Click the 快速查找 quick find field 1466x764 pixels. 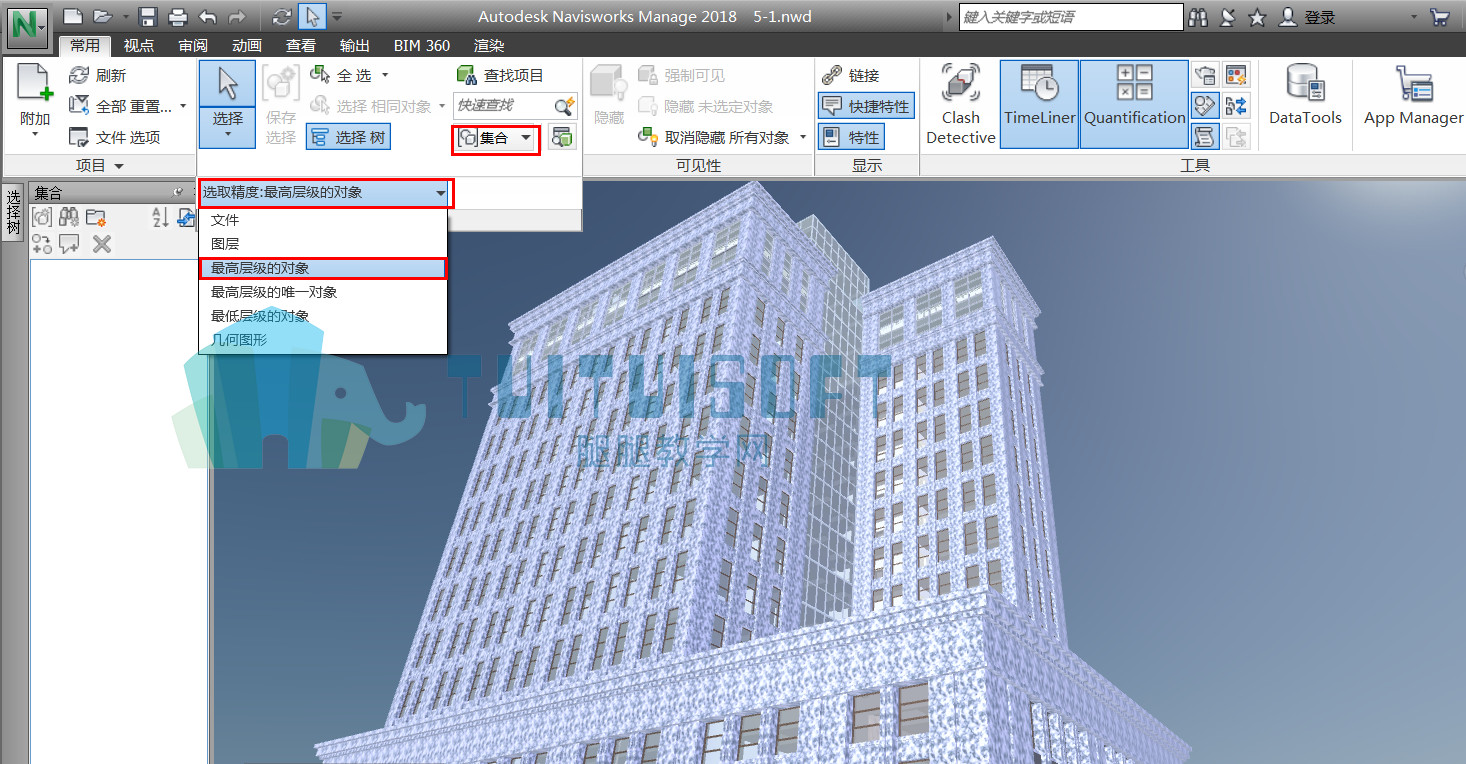(516, 105)
